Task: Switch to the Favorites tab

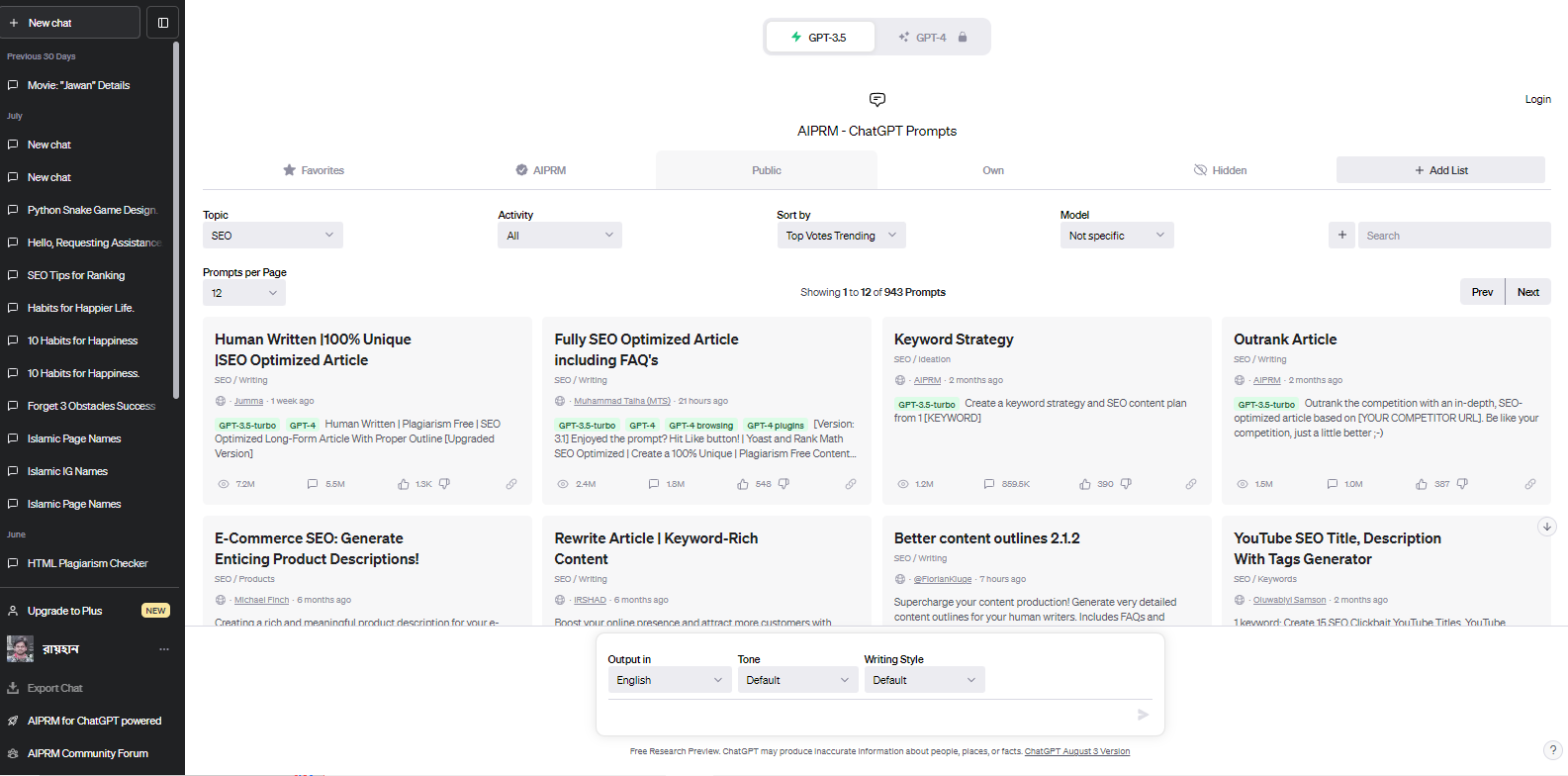Action: 314,170
